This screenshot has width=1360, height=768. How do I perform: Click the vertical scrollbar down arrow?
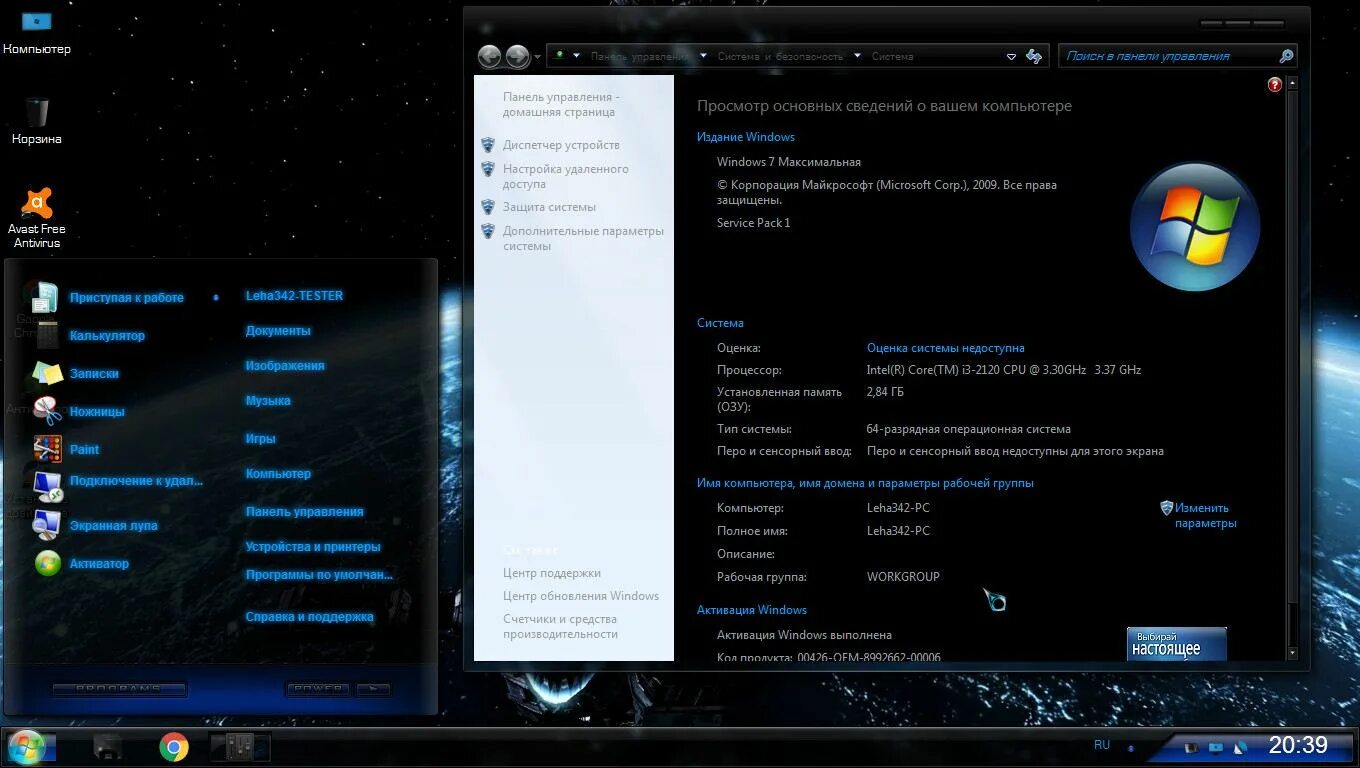[1291, 652]
